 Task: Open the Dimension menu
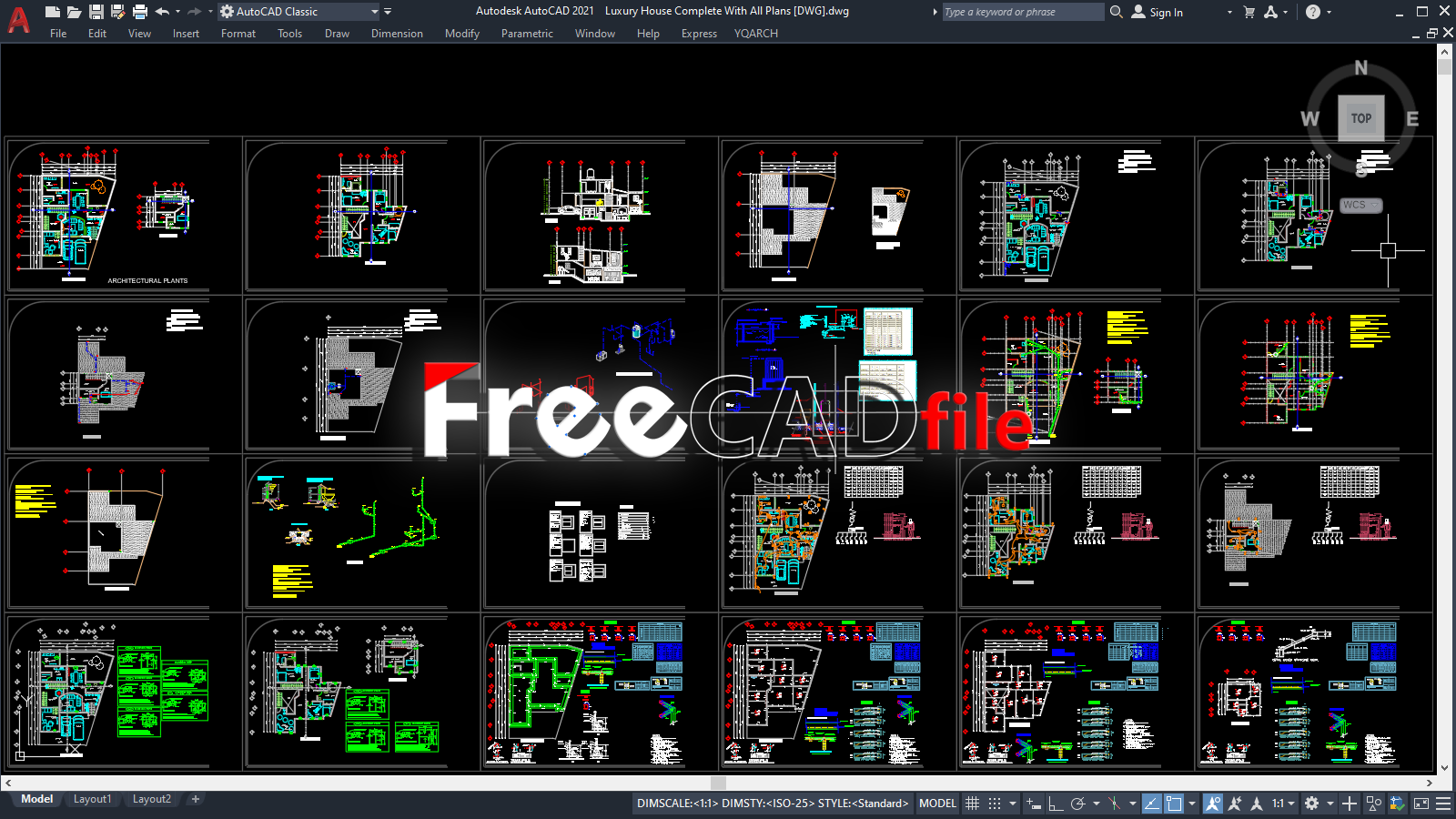pyautogui.click(x=397, y=34)
